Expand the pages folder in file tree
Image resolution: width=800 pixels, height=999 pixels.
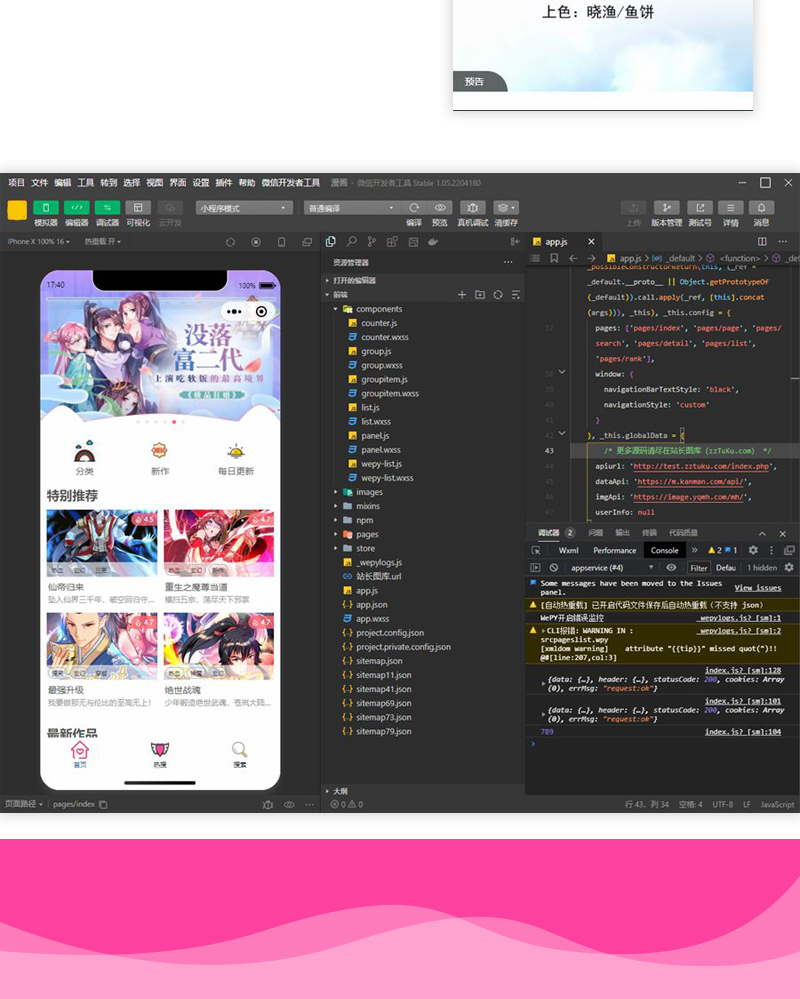click(x=367, y=534)
